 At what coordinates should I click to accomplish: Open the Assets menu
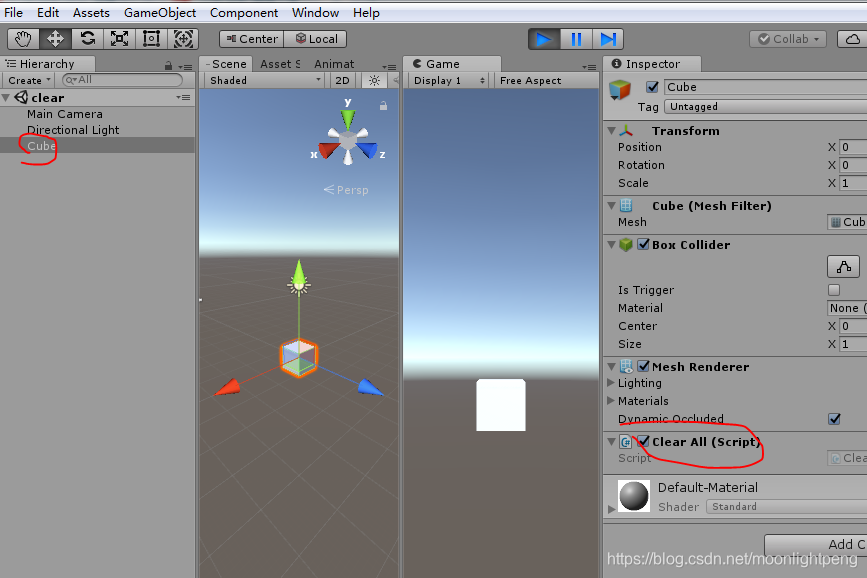tap(91, 13)
